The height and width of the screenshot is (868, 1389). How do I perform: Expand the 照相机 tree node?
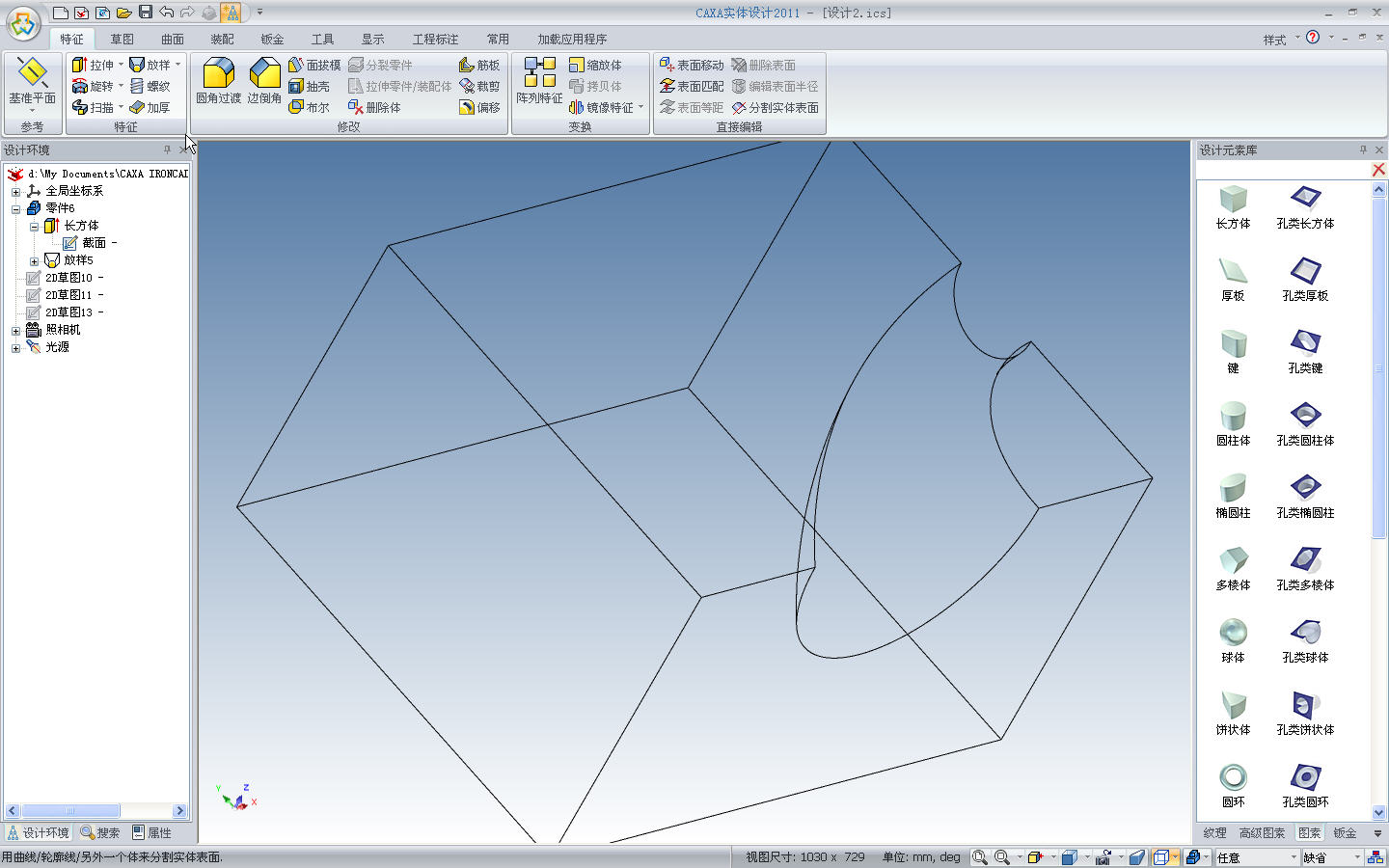point(15,331)
